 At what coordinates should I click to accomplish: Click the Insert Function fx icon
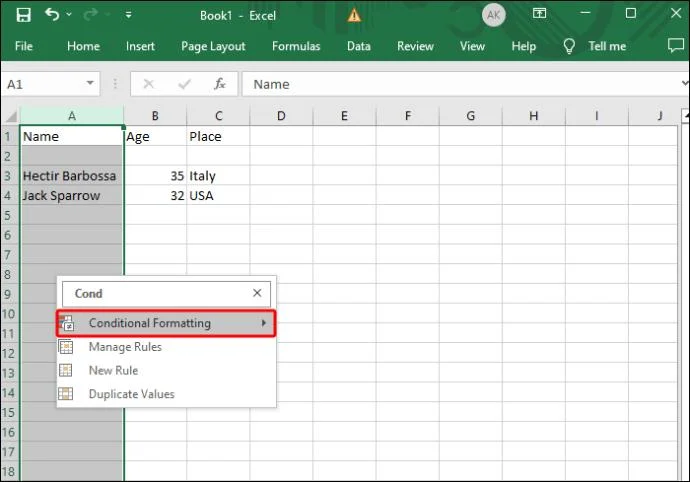point(219,84)
